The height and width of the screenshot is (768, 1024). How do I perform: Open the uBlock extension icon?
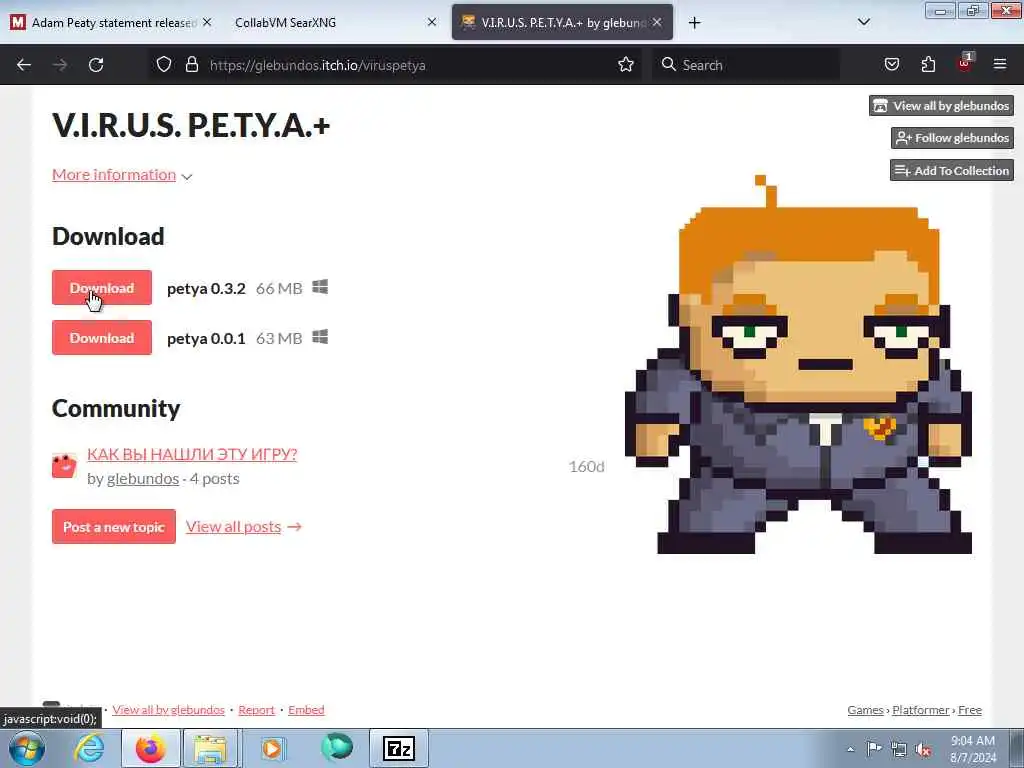click(x=965, y=63)
